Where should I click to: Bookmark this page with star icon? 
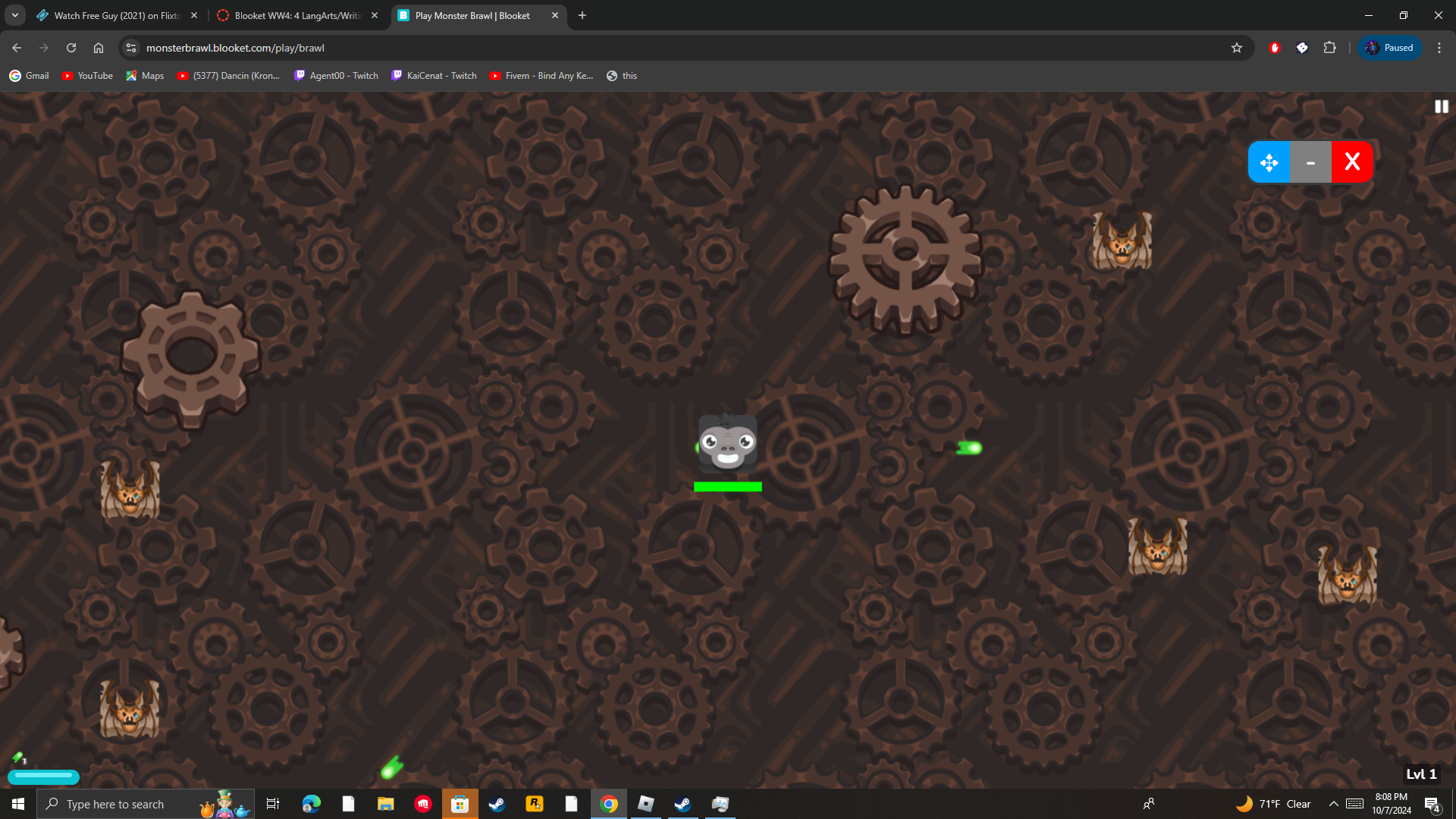click(x=1237, y=48)
